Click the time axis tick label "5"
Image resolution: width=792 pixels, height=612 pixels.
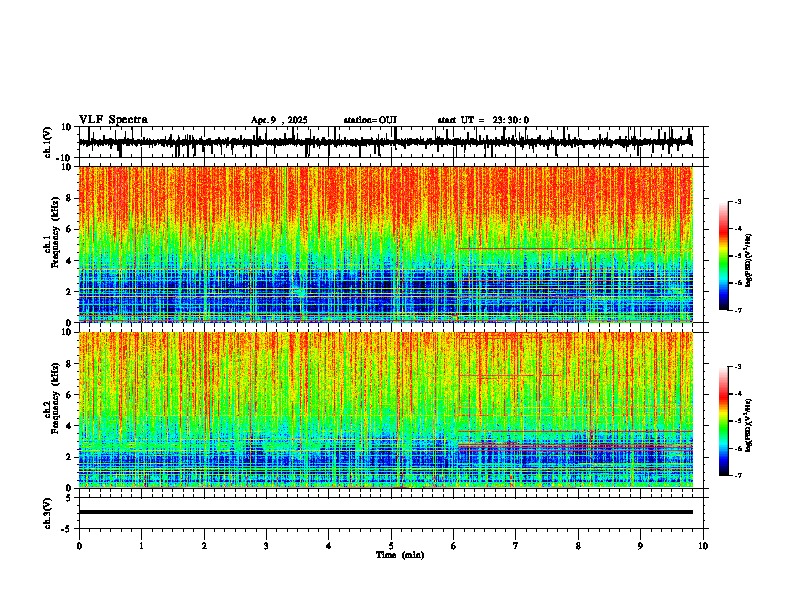(391, 546)
